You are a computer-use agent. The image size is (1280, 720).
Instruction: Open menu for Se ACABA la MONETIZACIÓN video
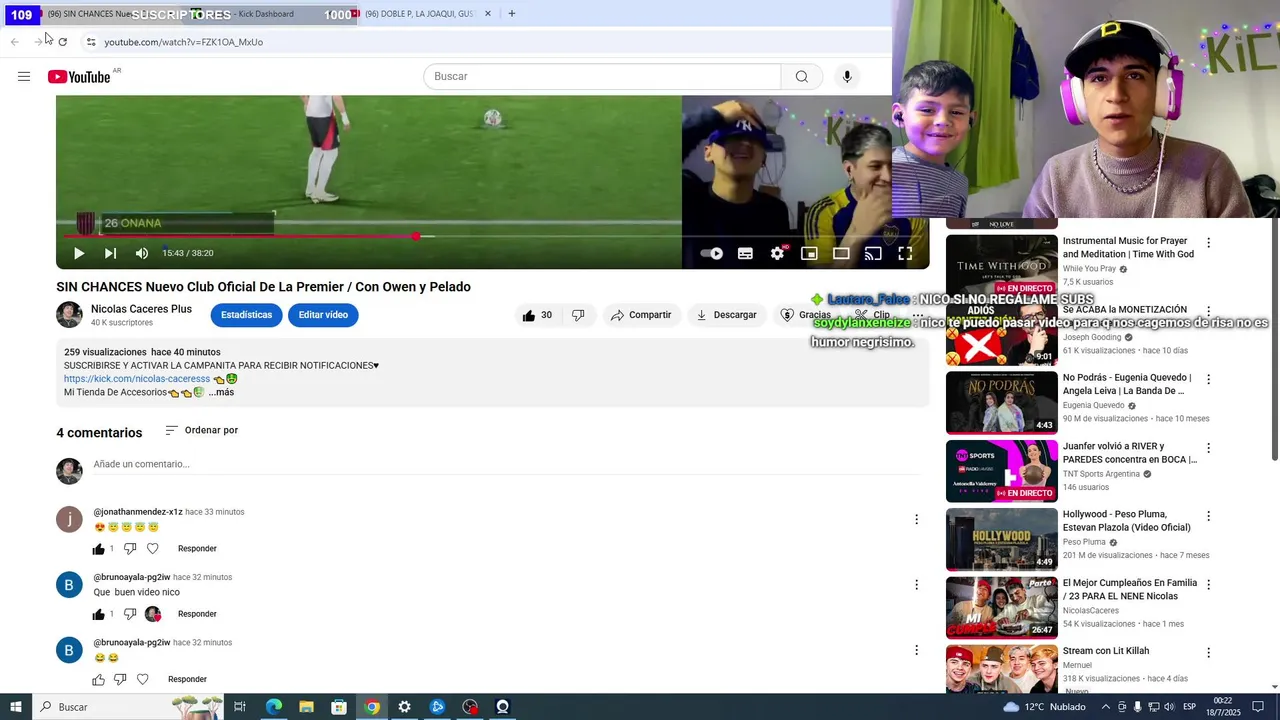pyautogui.click(x=1208, y=312)
